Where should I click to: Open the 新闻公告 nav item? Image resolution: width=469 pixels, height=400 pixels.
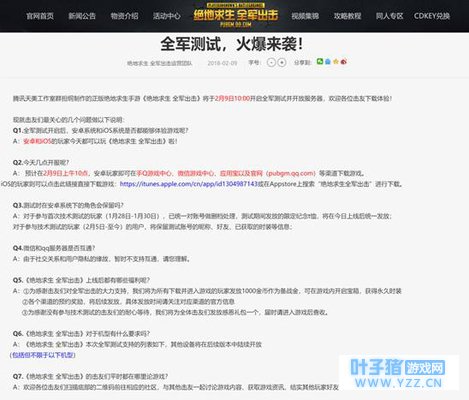tap(82, 16)
